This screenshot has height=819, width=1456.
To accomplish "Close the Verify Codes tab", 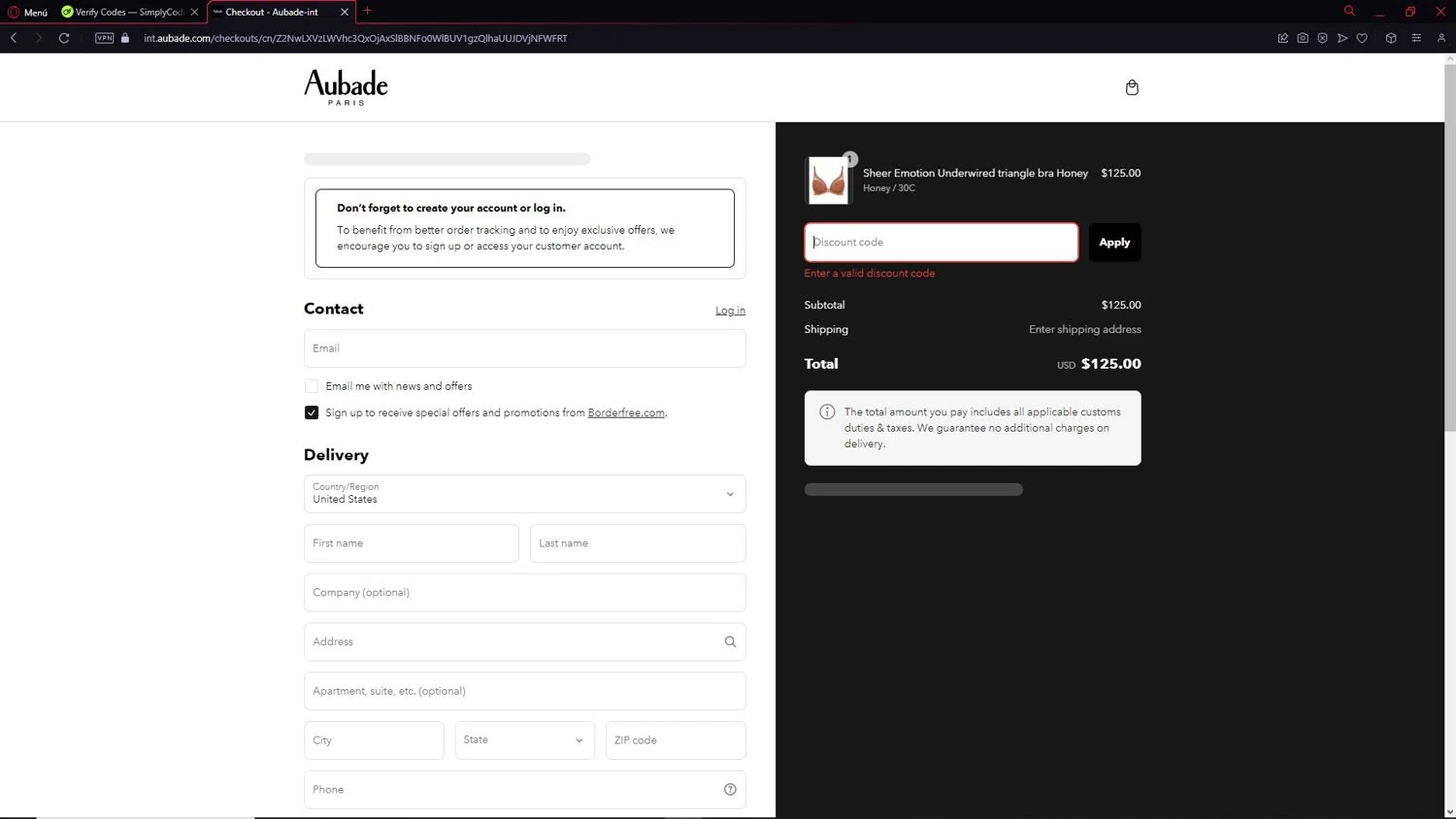I will tap(194, 12).
